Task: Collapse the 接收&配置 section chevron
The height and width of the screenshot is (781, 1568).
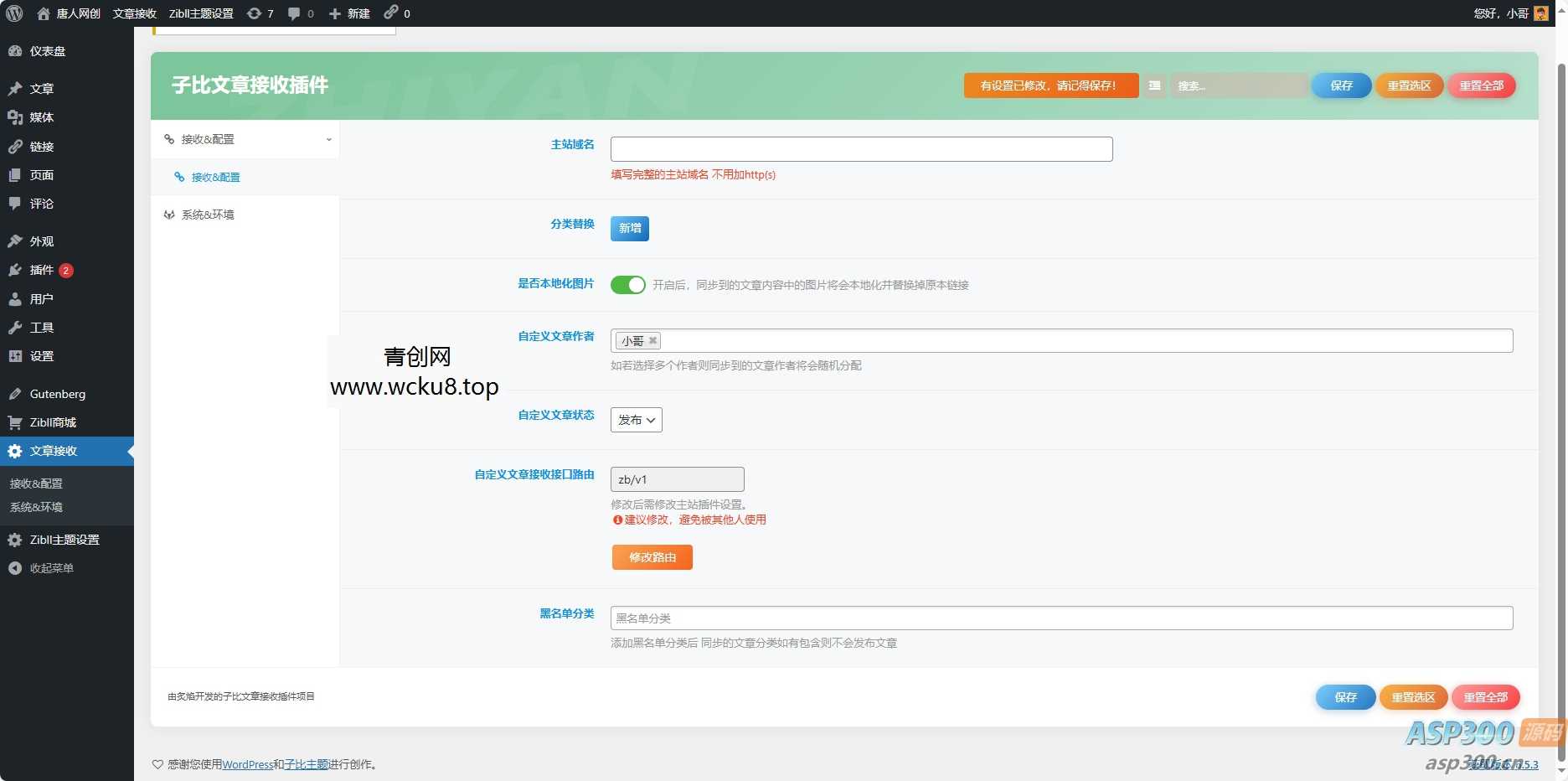Action: tap(328, 140)
